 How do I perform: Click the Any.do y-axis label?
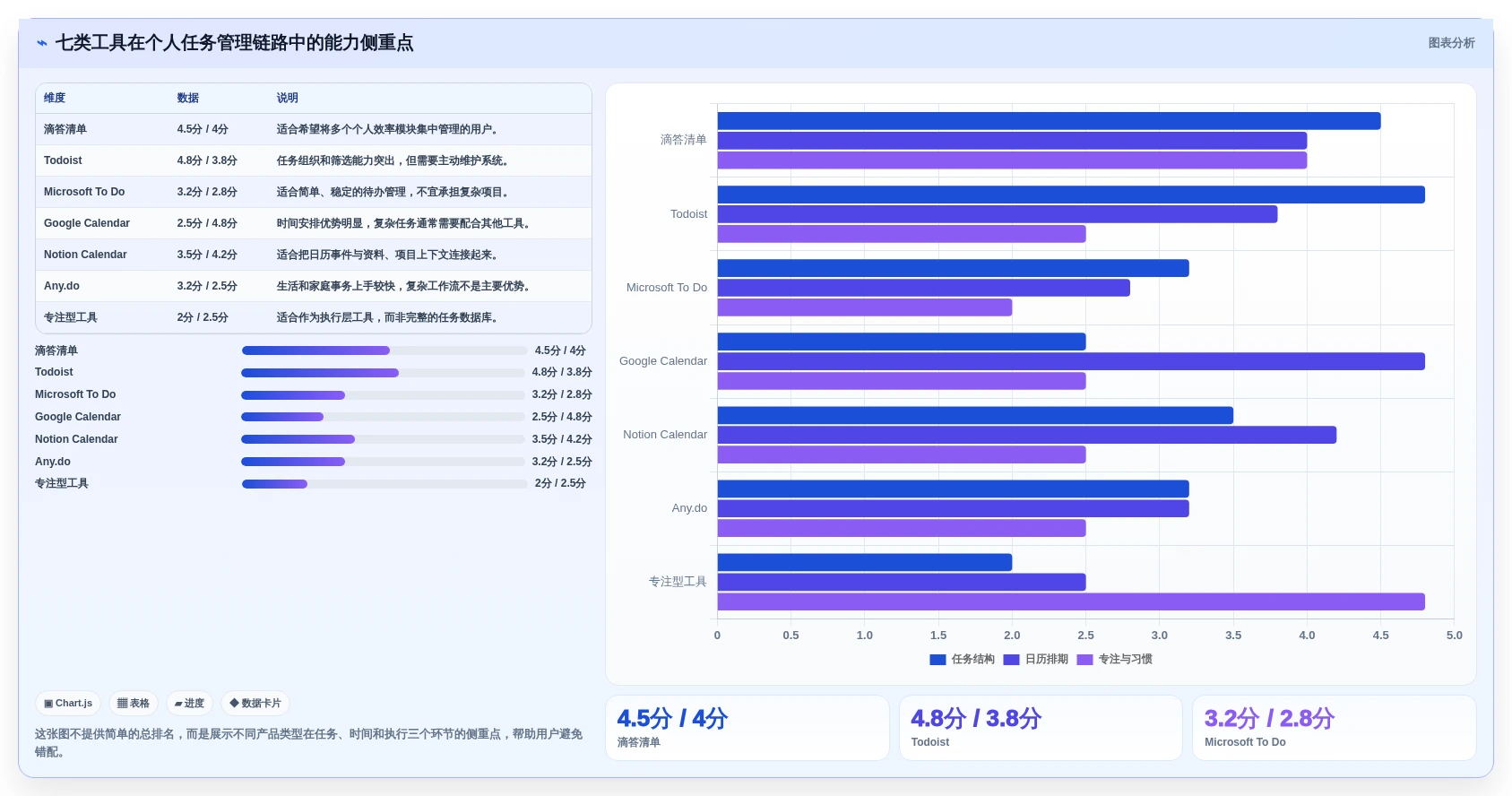[x=689, y=508]
